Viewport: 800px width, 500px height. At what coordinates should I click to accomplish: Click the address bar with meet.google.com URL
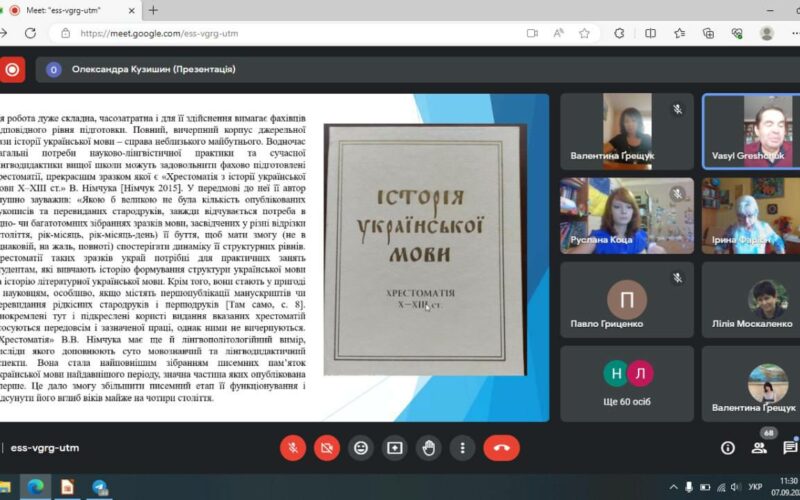(x=300, y=33)
